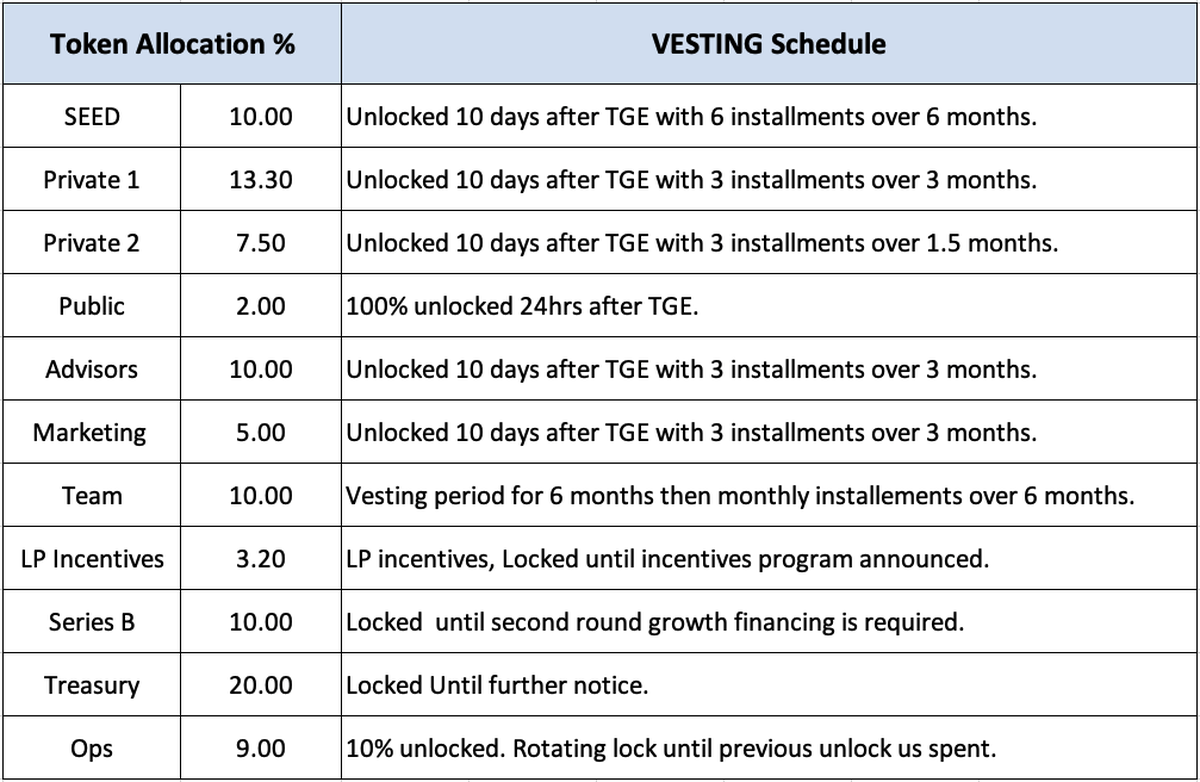The height and width of the screenshot is (782, 1200).
Task: Select the Private 1 allocation value 13.30
Action: [x=261, y=181]
